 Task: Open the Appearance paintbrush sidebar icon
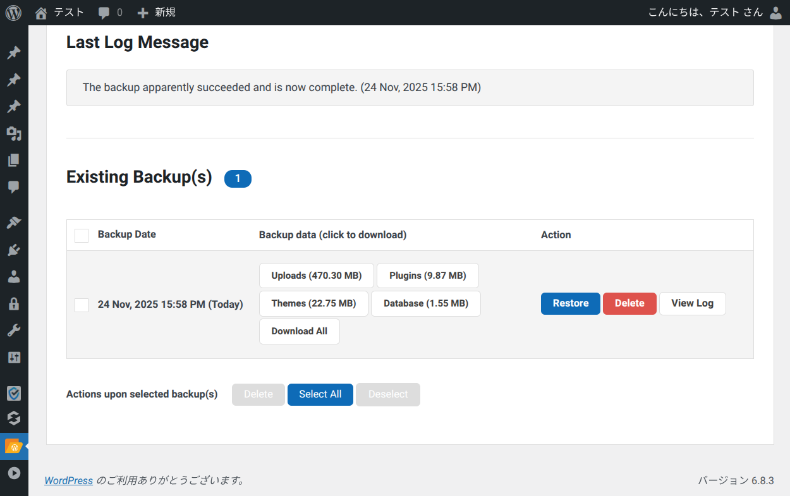click(x=14, y=223)
